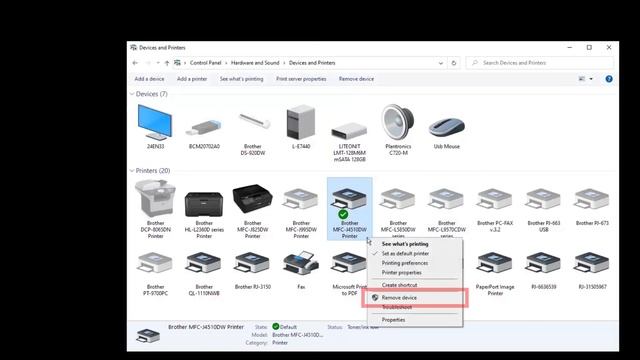Collapse the Printers (20) group

click(132, 171)
